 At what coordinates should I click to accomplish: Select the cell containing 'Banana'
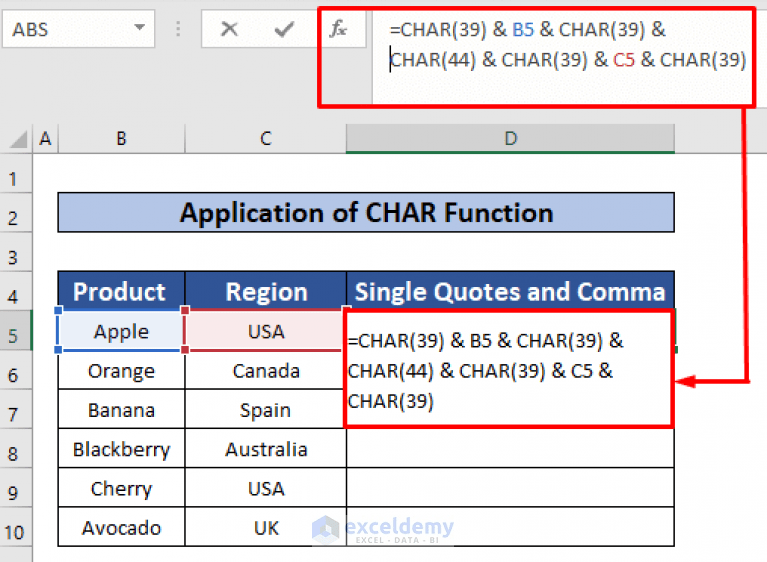pyautogui.click(x=121, y=409)
